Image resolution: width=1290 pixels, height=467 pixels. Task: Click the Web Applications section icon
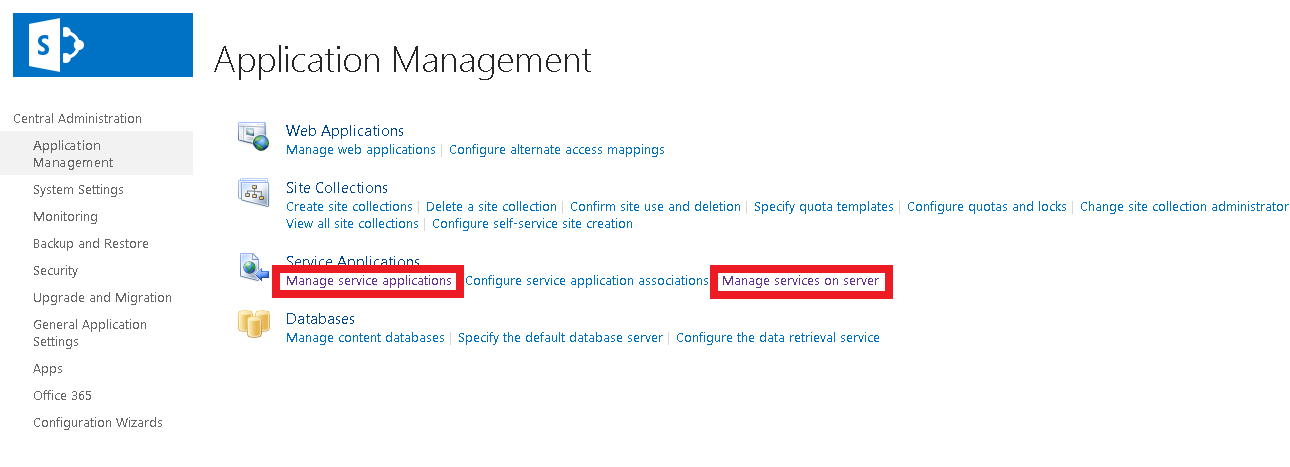(253, 136)
